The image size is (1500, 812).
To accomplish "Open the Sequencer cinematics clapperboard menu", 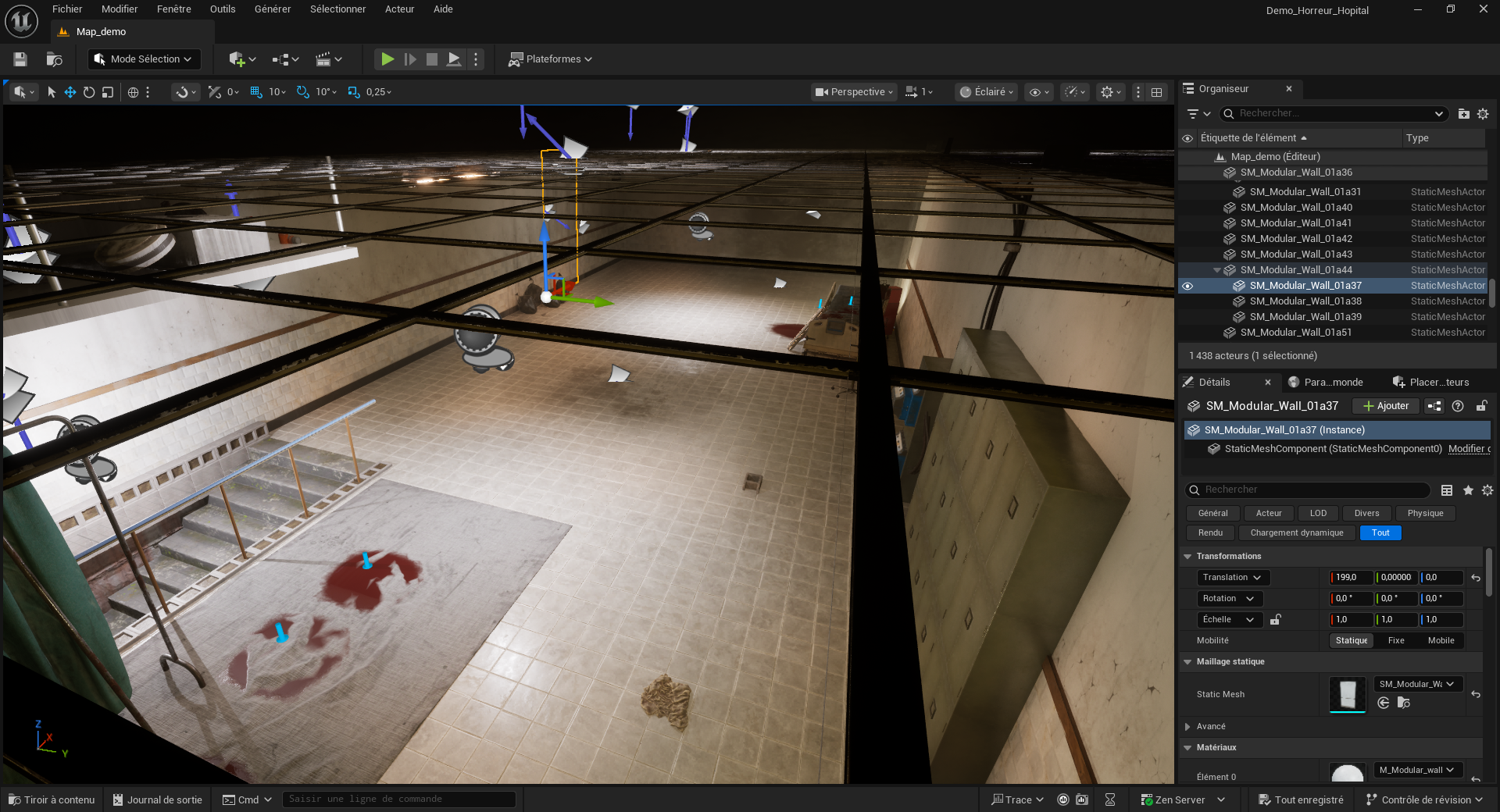I will point(328,59).
